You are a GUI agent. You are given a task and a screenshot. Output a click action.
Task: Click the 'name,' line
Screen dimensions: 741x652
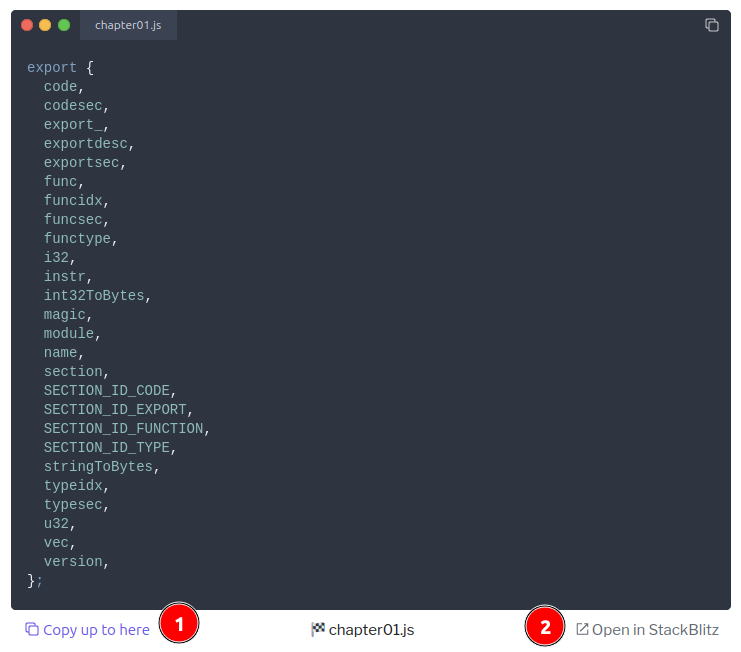[64, 352]
